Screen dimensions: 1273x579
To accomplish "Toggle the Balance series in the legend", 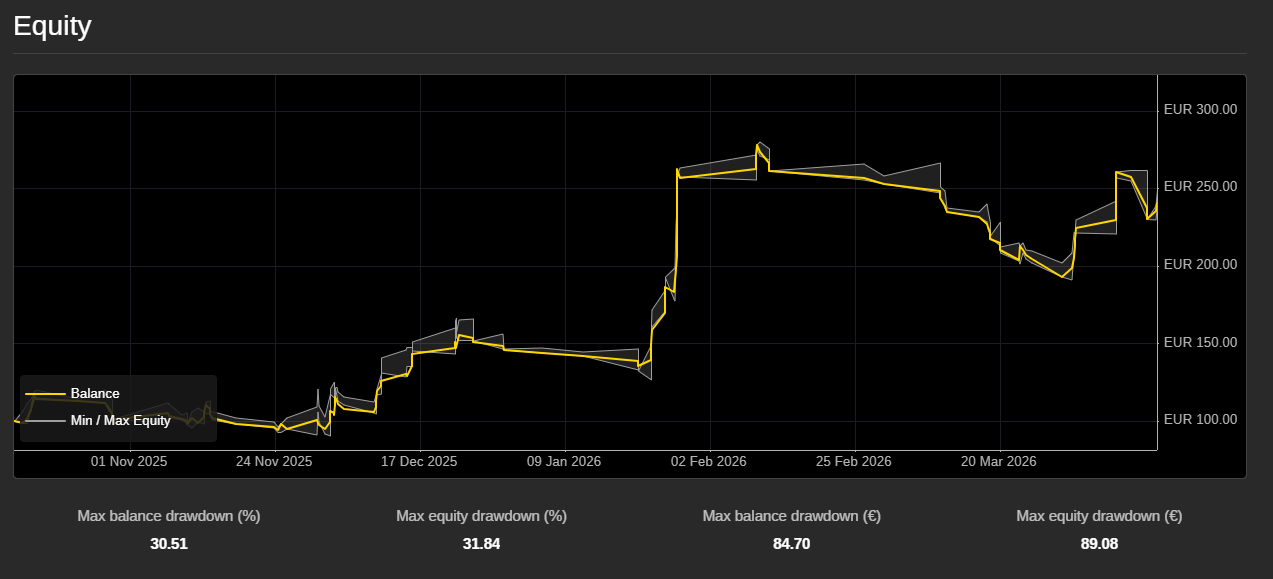I will [x=94, y=393].
